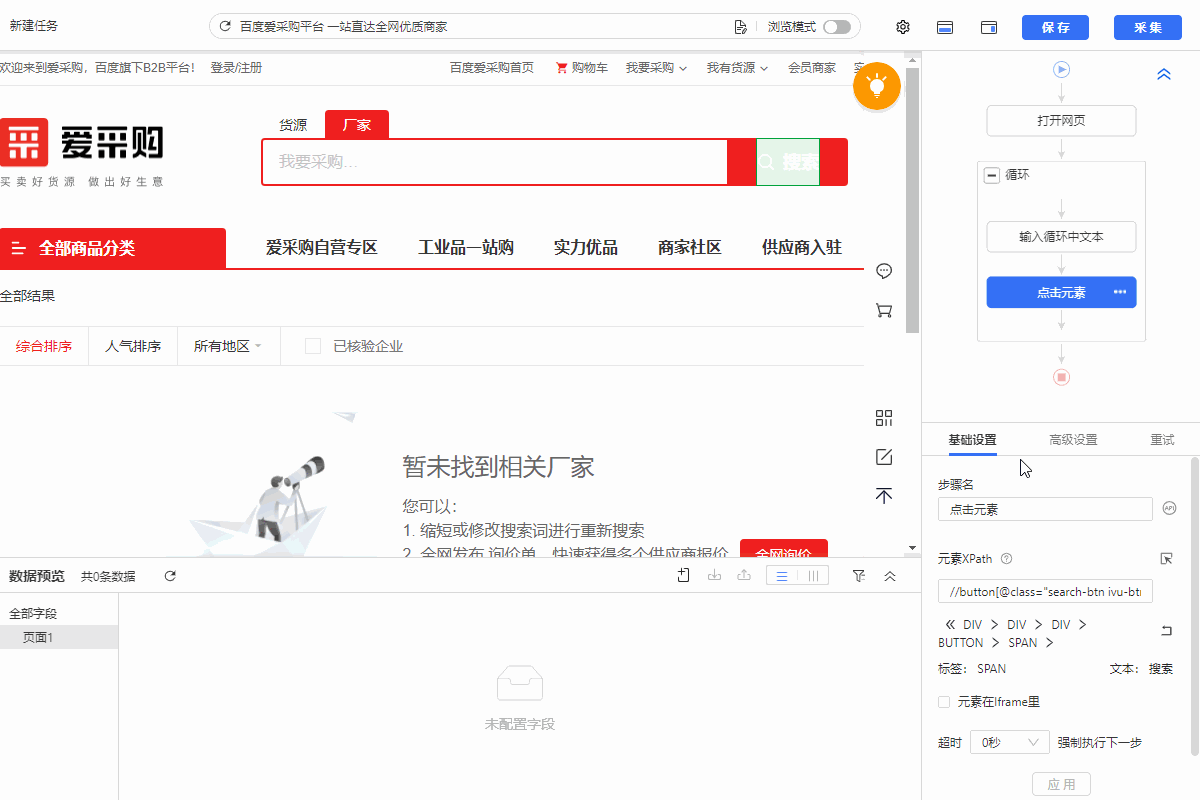
Task: Click the add field icon in data preview
Action: click(x=684, y=575)
